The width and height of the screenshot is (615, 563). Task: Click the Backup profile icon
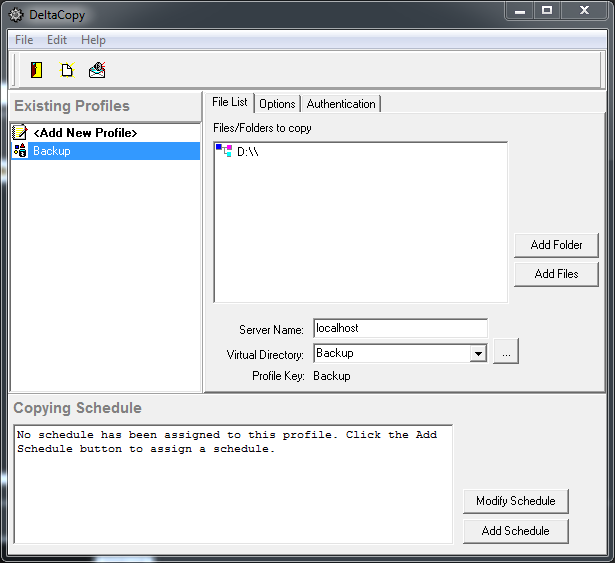pyautogui.click(x=20, y=151)
